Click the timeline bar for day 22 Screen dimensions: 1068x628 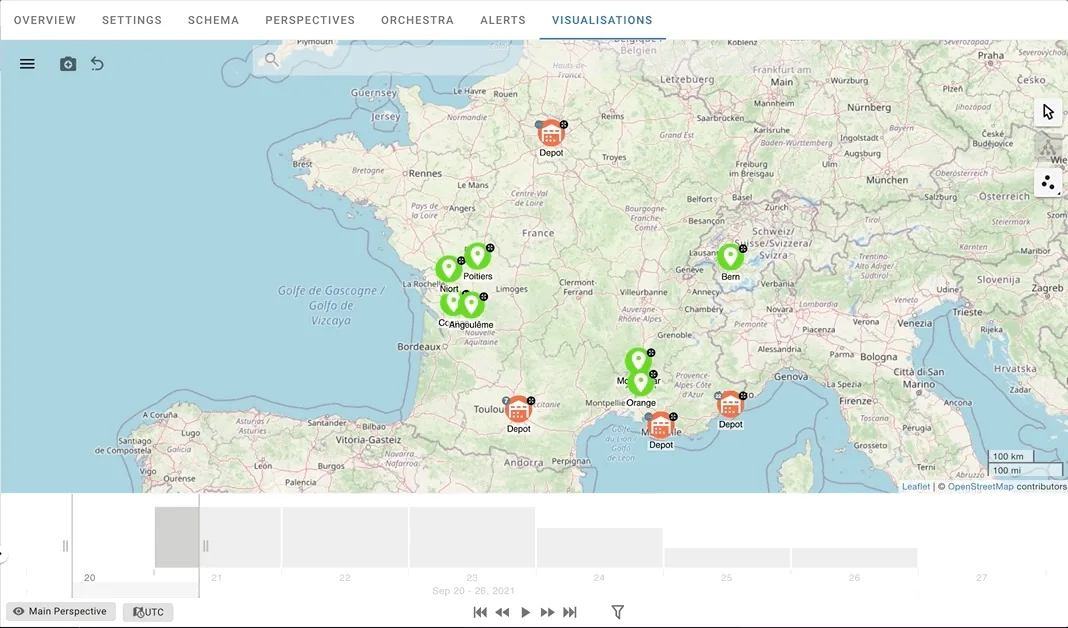pyautogui.click(x=345, y=537)
